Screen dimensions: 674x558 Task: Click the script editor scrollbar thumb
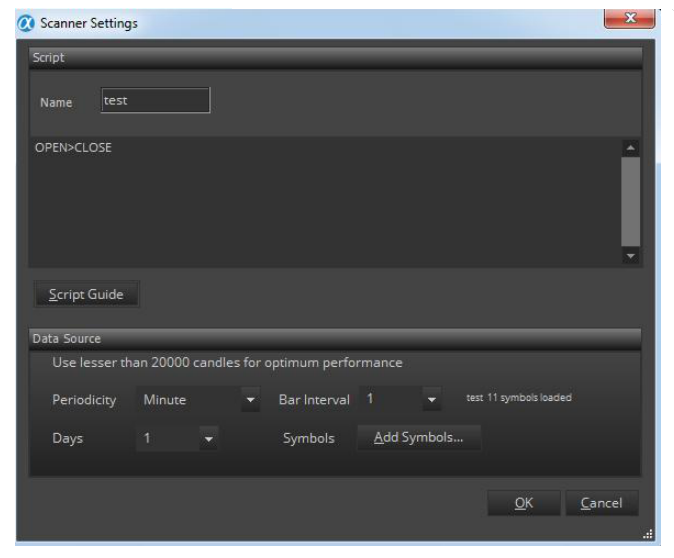[x=630, y=200]
